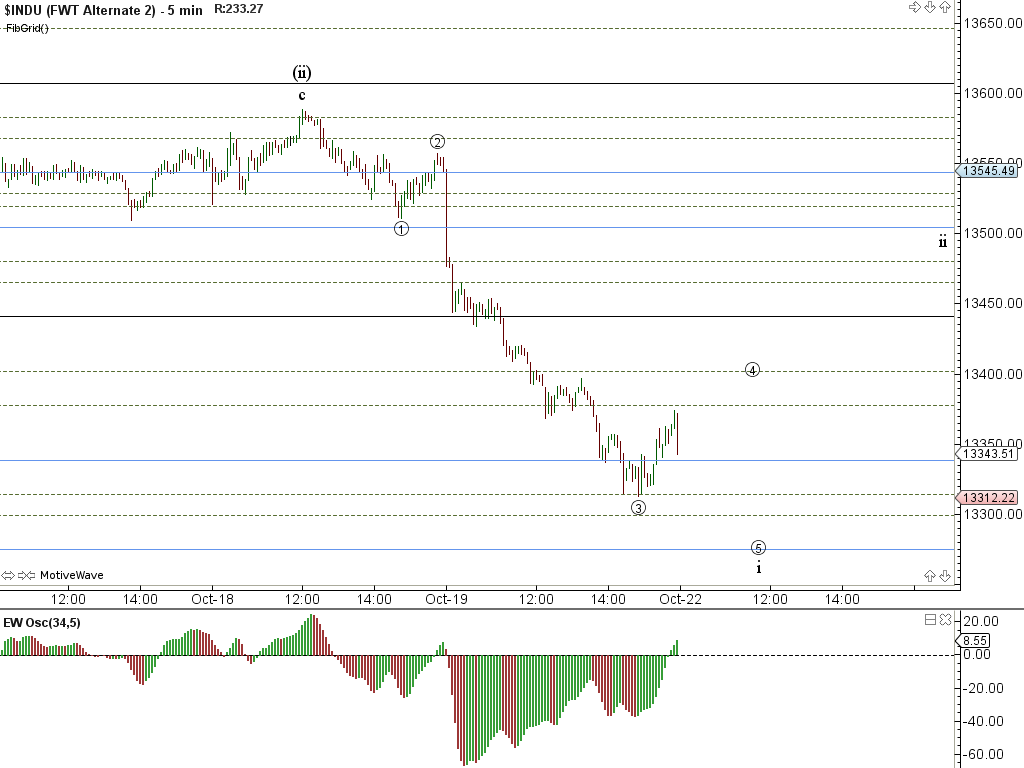The image size is (1024, 768).
Task: Click the 13545.49 price axis tag
Action: pyautogui.click(x=988, y=171)
